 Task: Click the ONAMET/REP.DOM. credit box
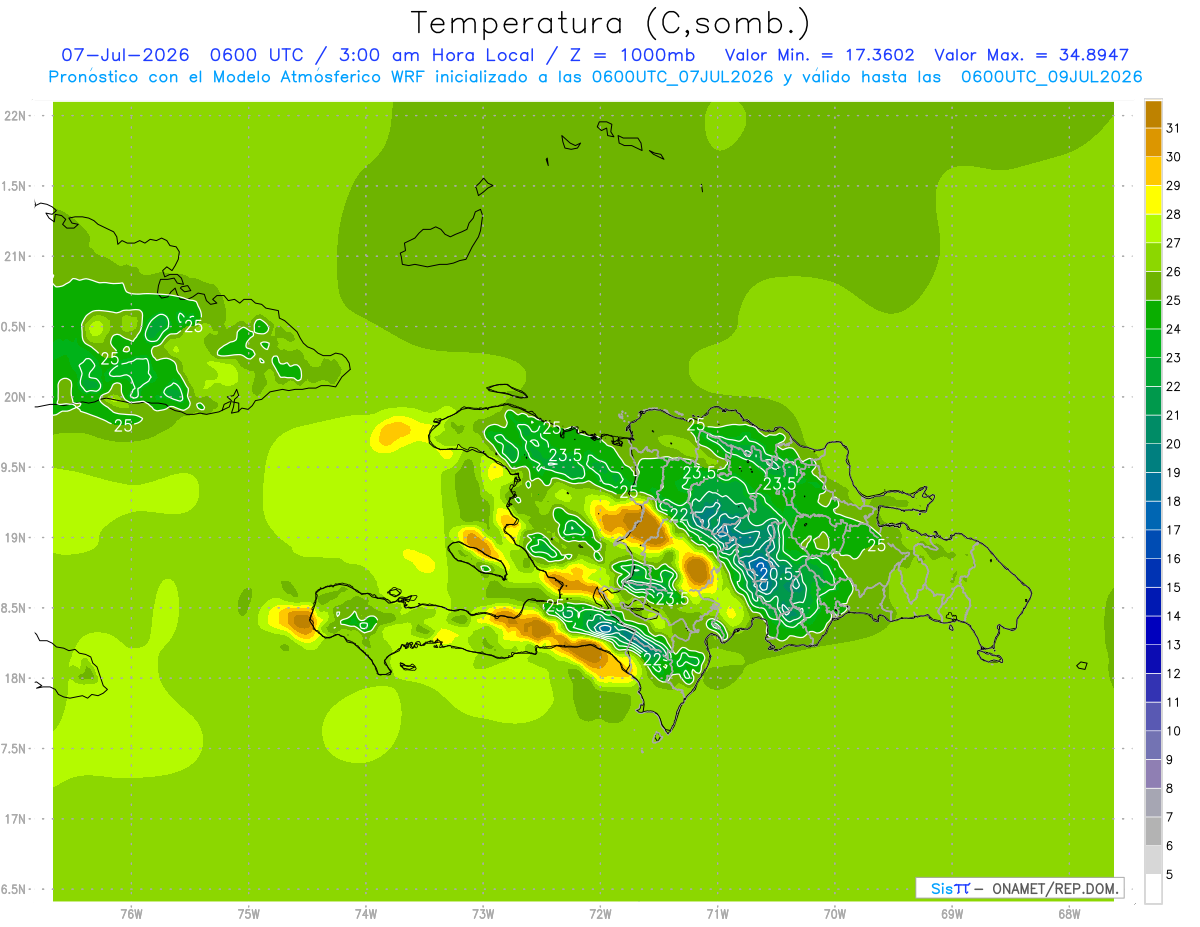pyautogui.click(x=1019, y=888)
